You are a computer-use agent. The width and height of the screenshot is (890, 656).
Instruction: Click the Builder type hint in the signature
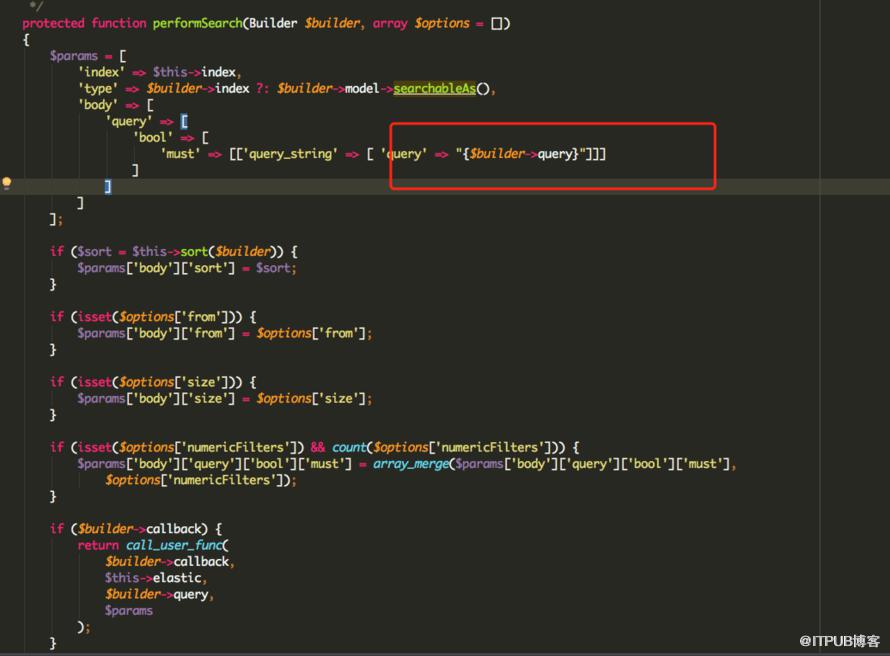[273, 23]
